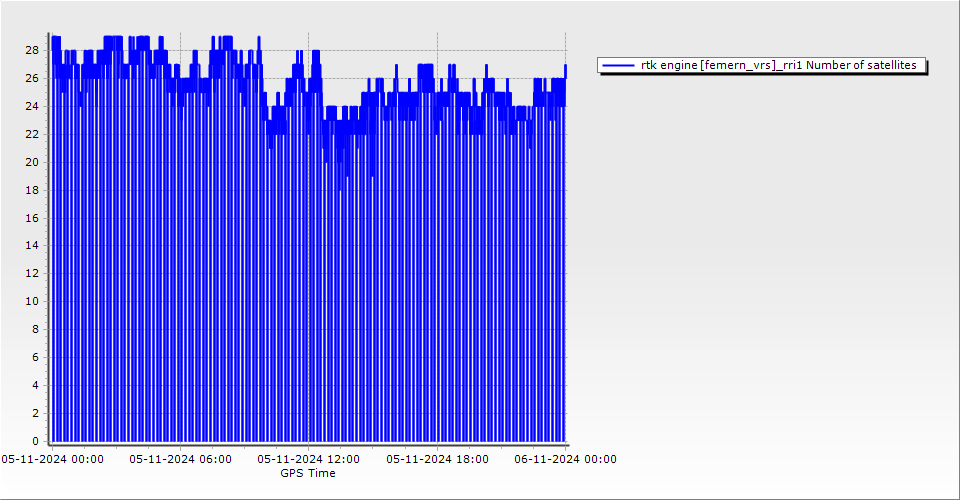Click the y-axis value 26
The image size is (960, 500).
click(32, 78)
